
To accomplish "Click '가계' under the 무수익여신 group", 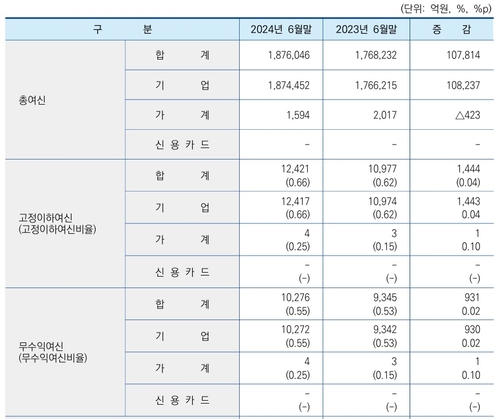I will coord(182,368).
